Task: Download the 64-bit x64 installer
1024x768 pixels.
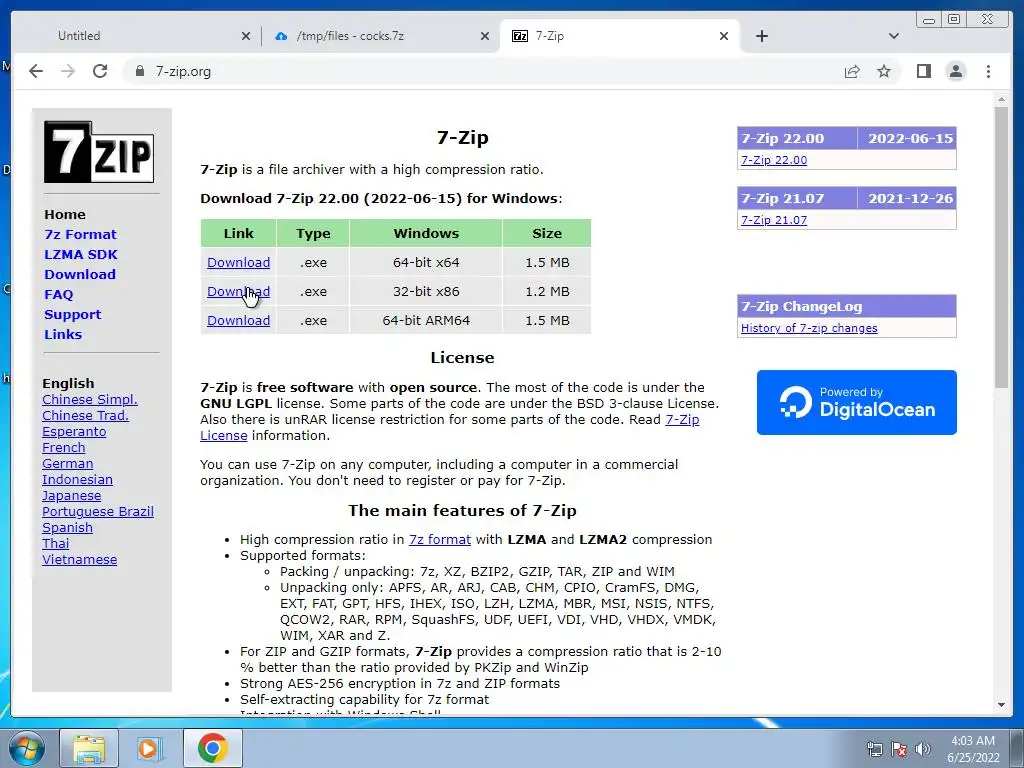Action: (238, 263)
